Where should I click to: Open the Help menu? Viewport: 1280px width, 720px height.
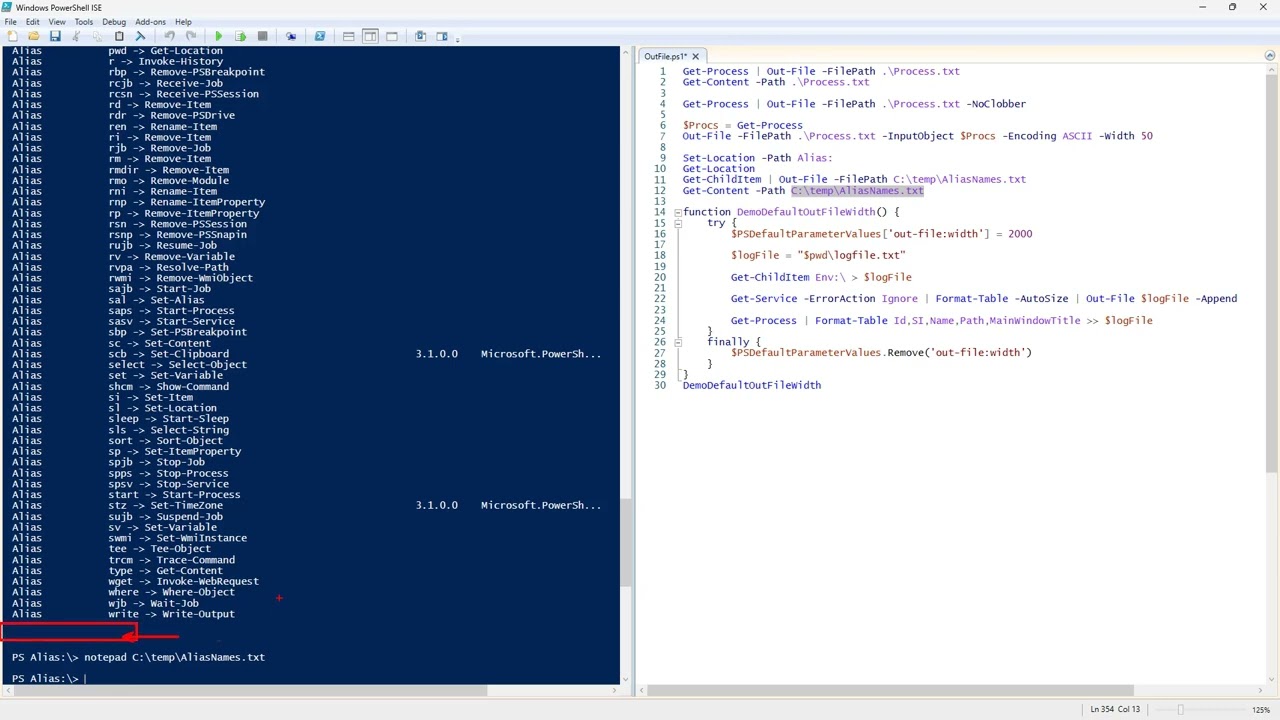[x=183, y=21]
